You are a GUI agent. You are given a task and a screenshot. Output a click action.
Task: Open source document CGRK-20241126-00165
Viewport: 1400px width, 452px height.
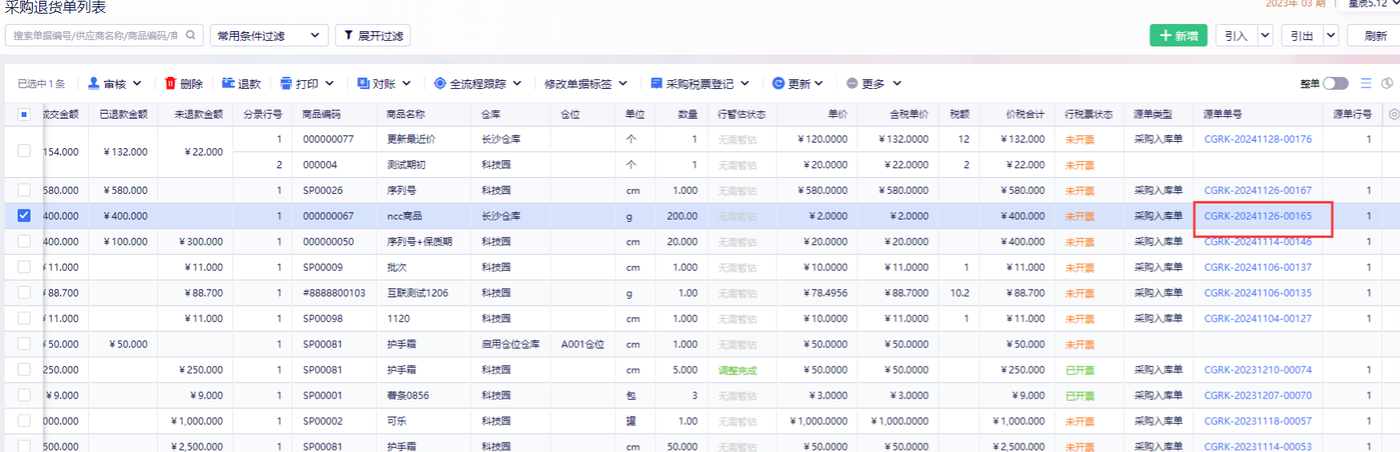(x=1257, y=215)
